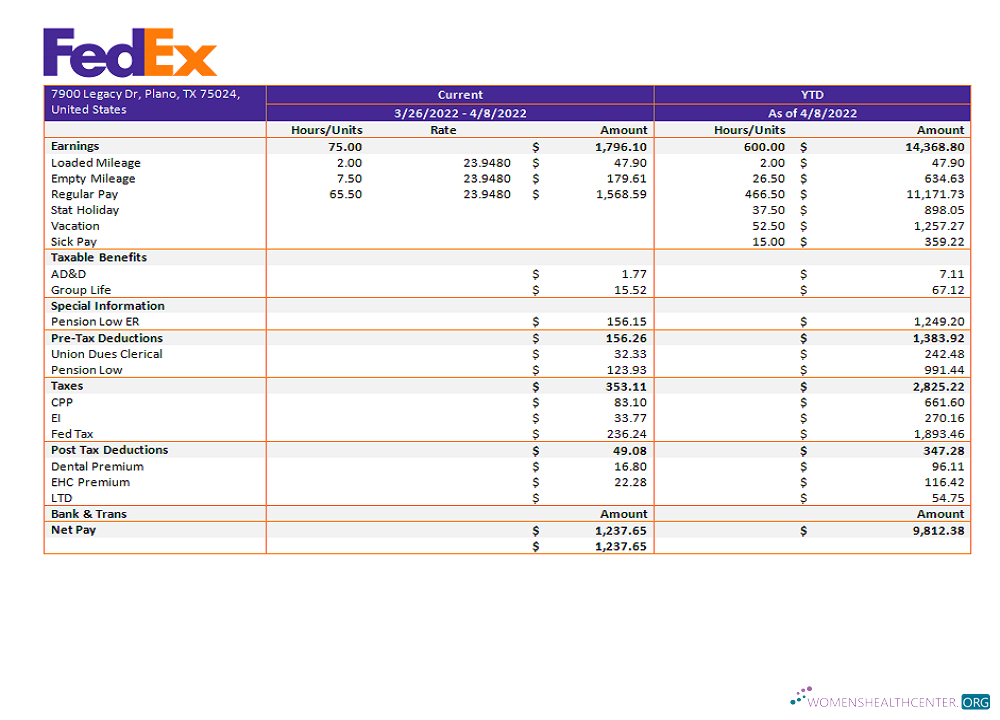Select the YTD column header
1000x720 pixels.
click(x=811, y=94)
